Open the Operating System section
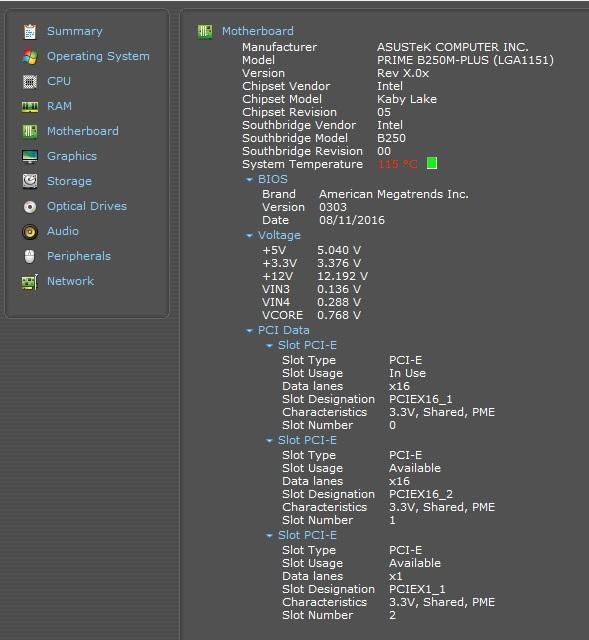589x640 pixels. [x=98, y=56]
